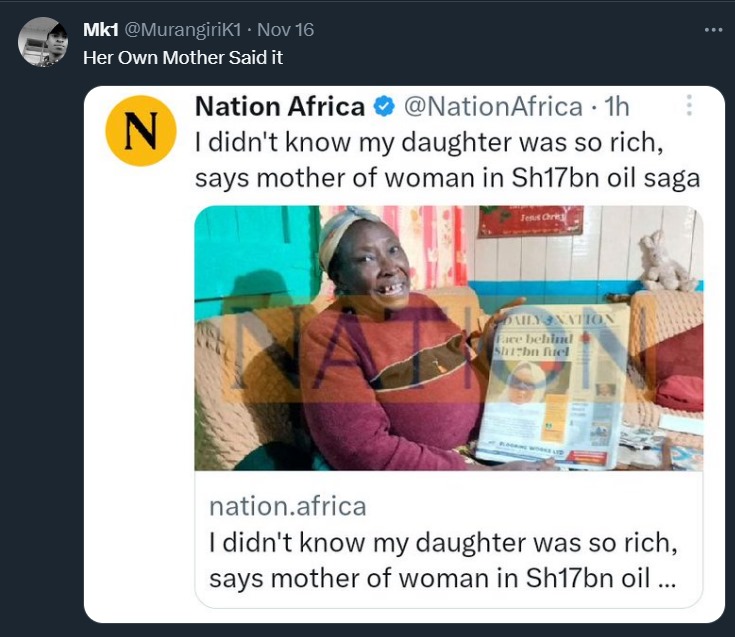735x637 pixels.
Task: Open the tweet's three-dot More menu
Action: click(712, 30)
